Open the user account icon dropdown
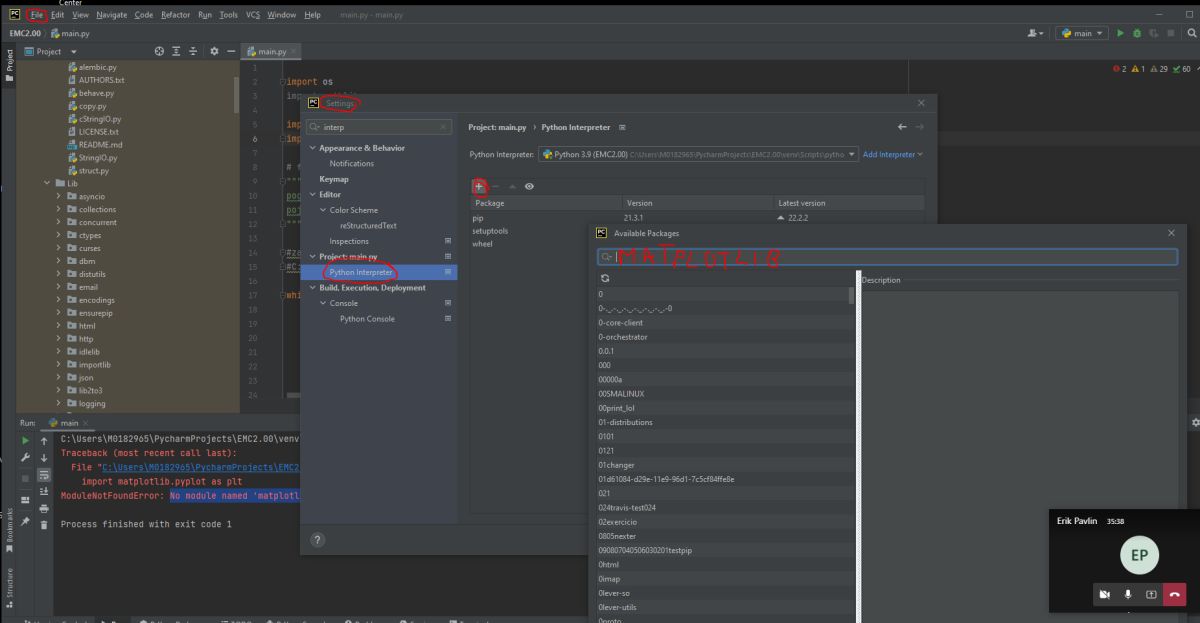 tap(1036, 33)
